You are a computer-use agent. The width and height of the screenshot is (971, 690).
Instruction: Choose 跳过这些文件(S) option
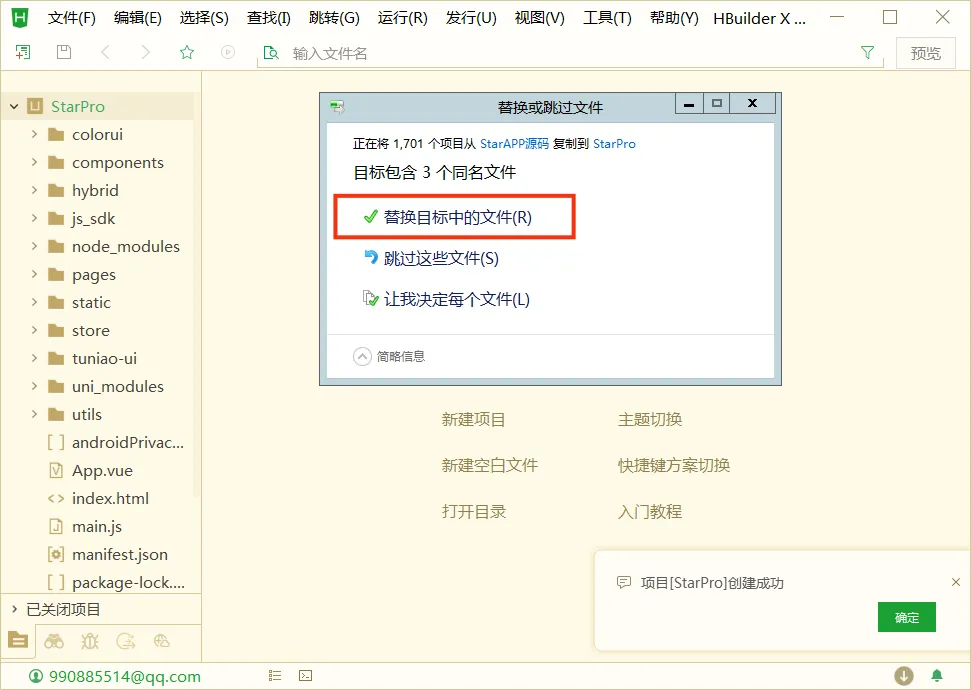pos(440,258)
